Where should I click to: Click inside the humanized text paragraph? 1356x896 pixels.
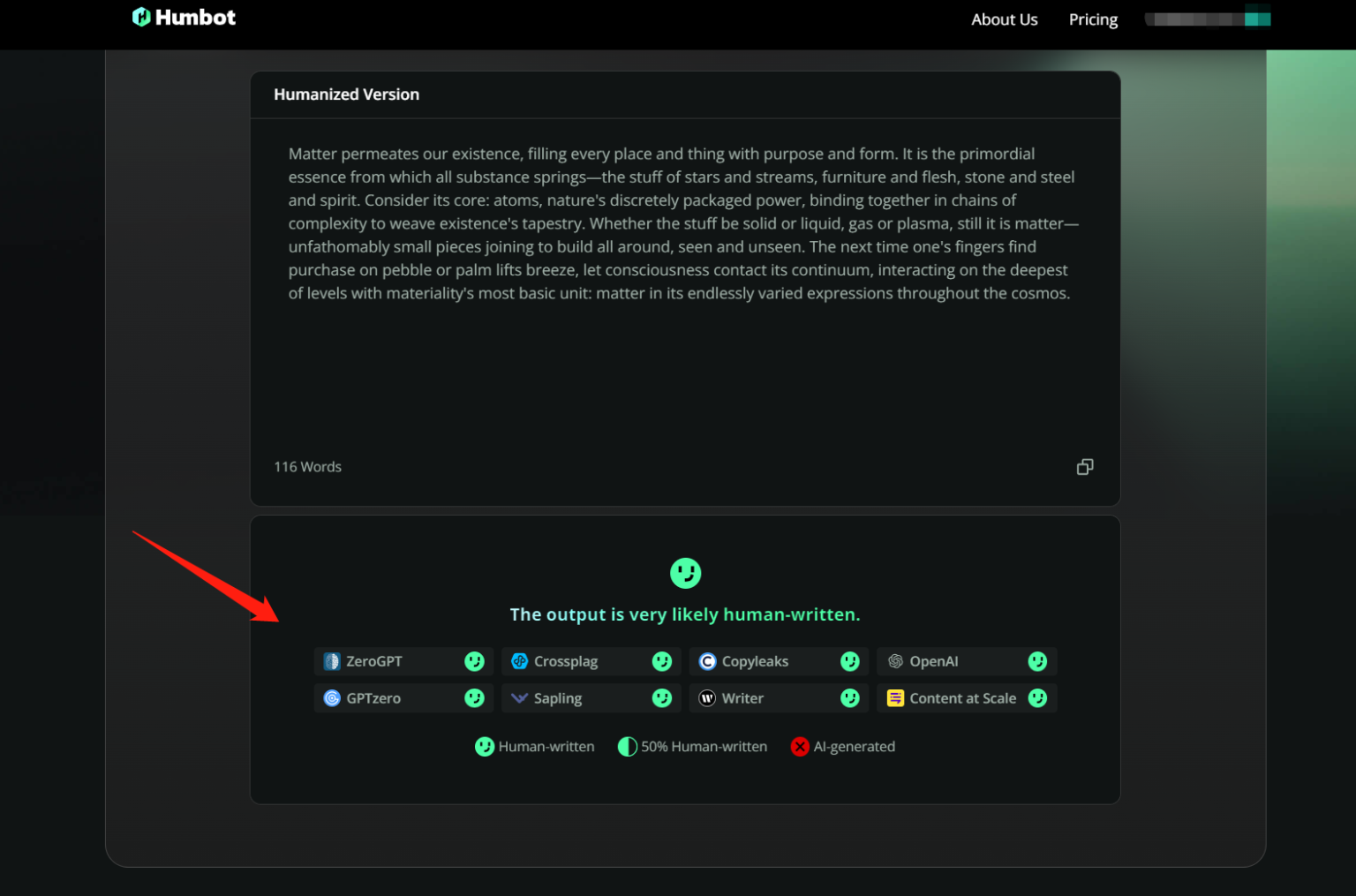coord(684,223)
